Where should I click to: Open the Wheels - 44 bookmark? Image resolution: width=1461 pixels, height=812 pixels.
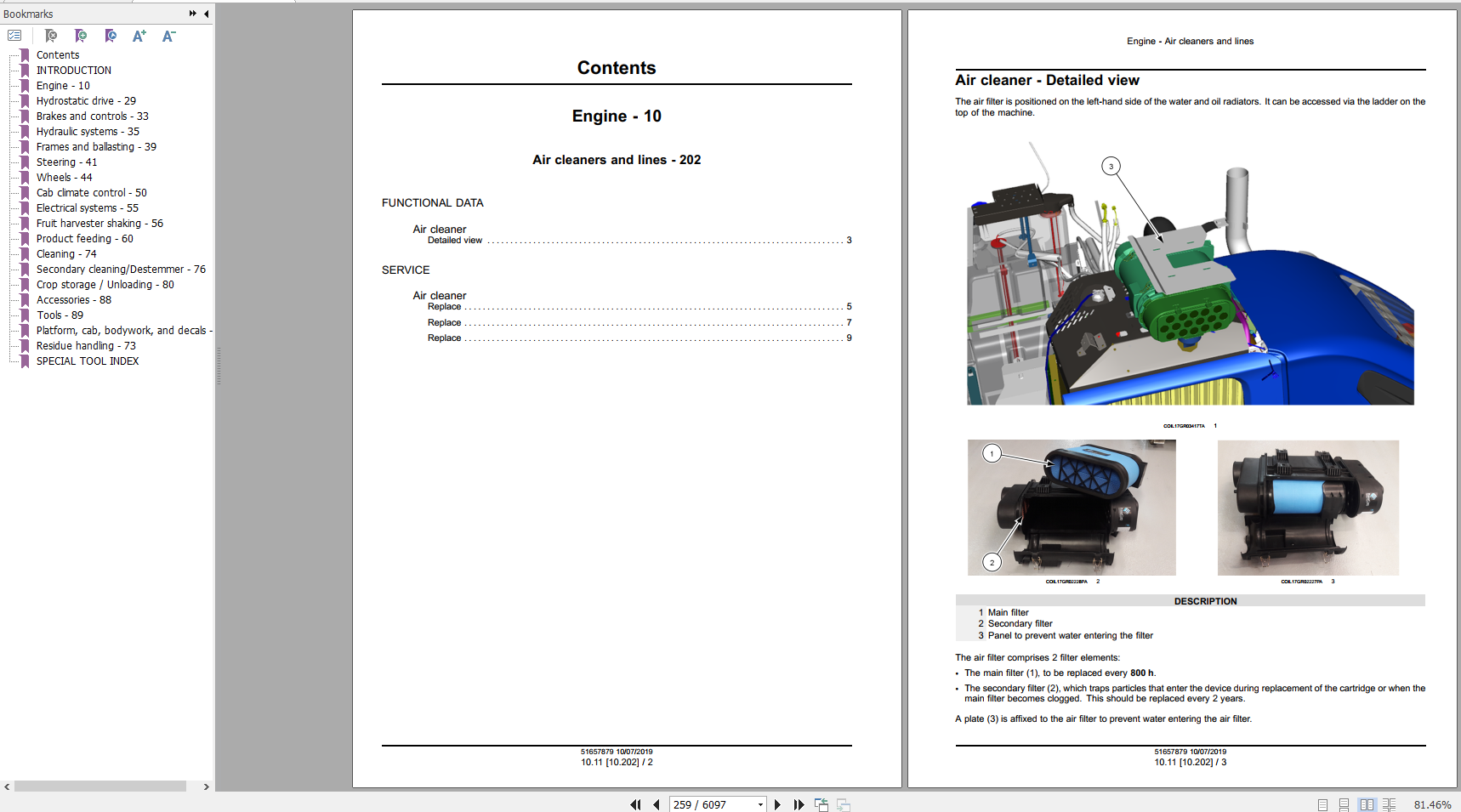click(x=65, y=178)
